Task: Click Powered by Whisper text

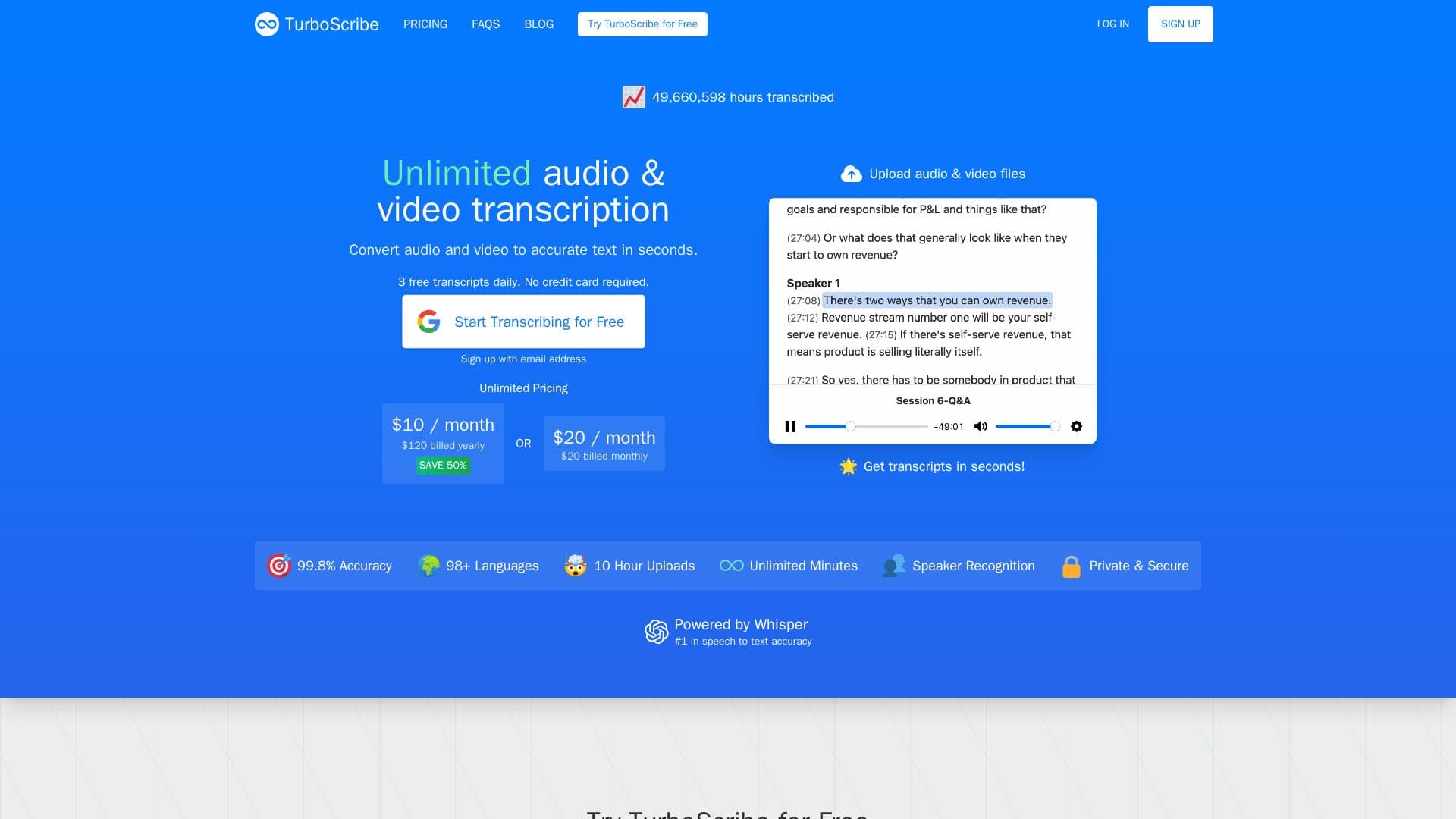Action: click(741, 625)
